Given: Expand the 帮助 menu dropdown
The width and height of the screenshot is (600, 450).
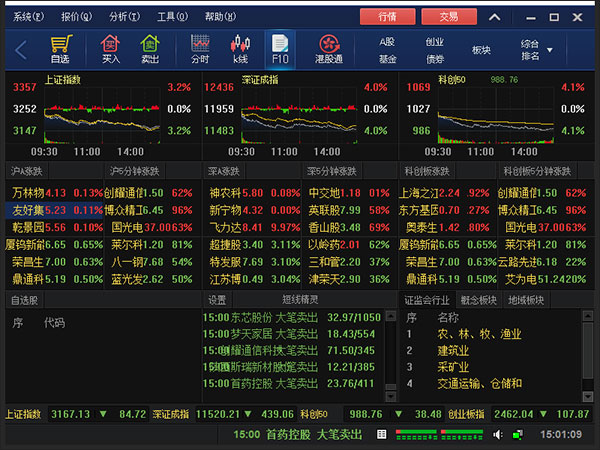Looking at the screenshot, I should pos(219,17).
